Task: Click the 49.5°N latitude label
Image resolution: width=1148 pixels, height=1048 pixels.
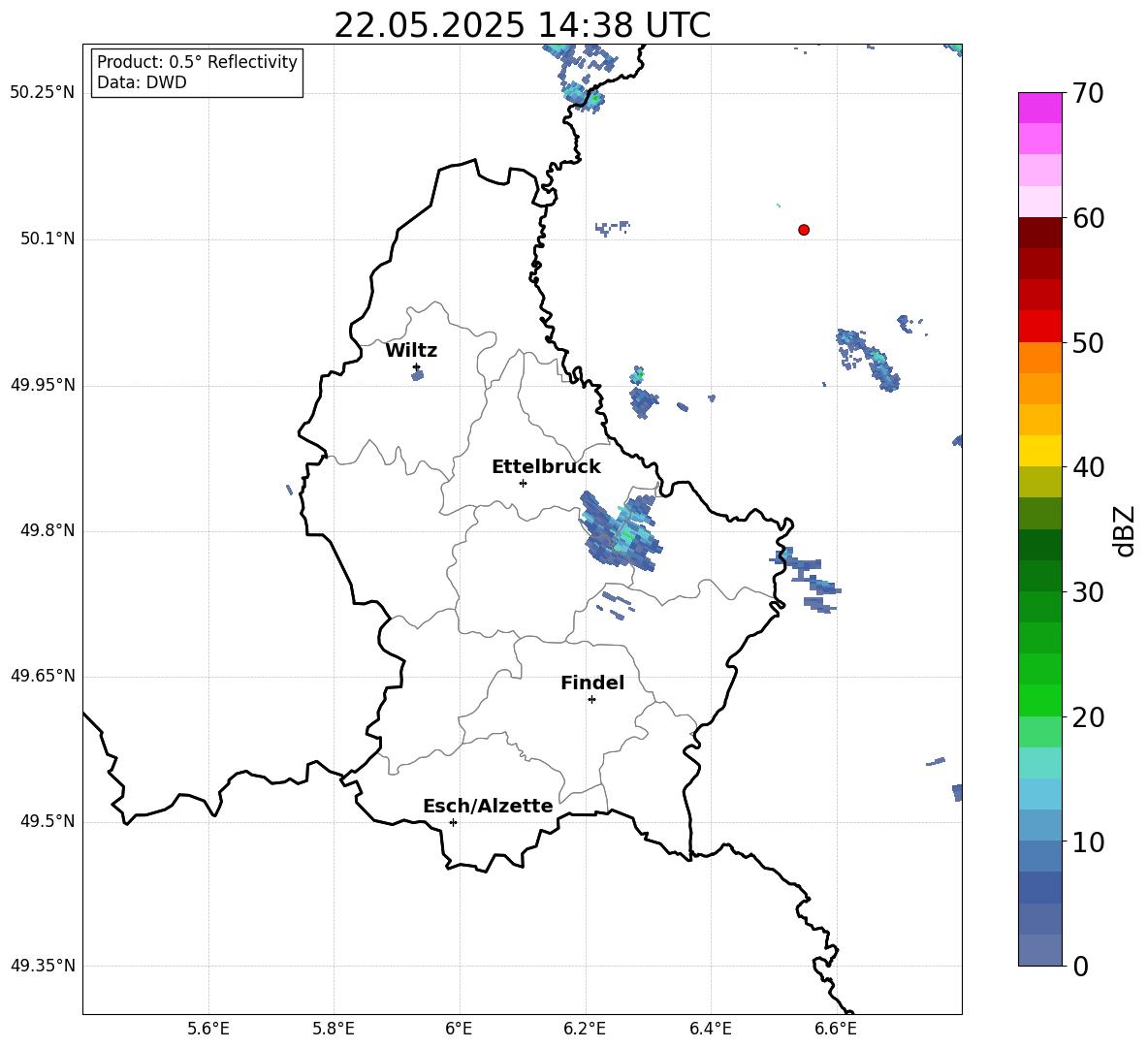Action: [x=48, y=821]
